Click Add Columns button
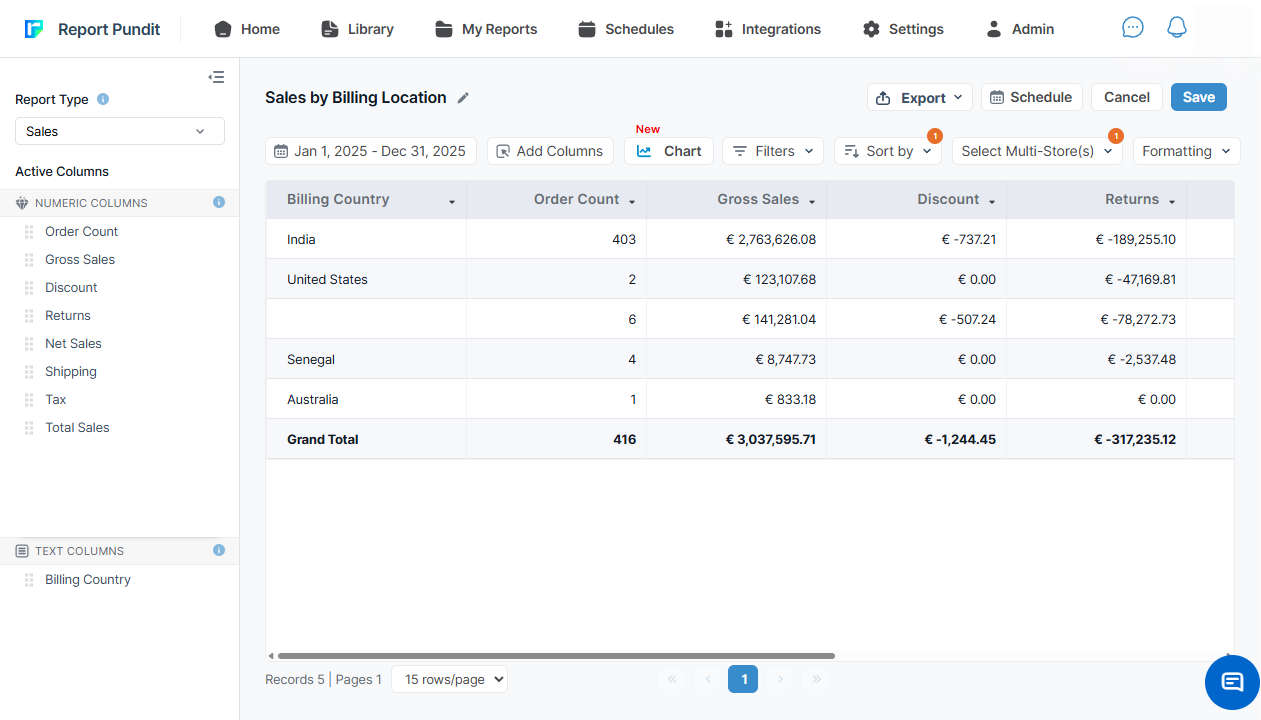Screen dimensions: 1261x720 [x=550, y=151]
